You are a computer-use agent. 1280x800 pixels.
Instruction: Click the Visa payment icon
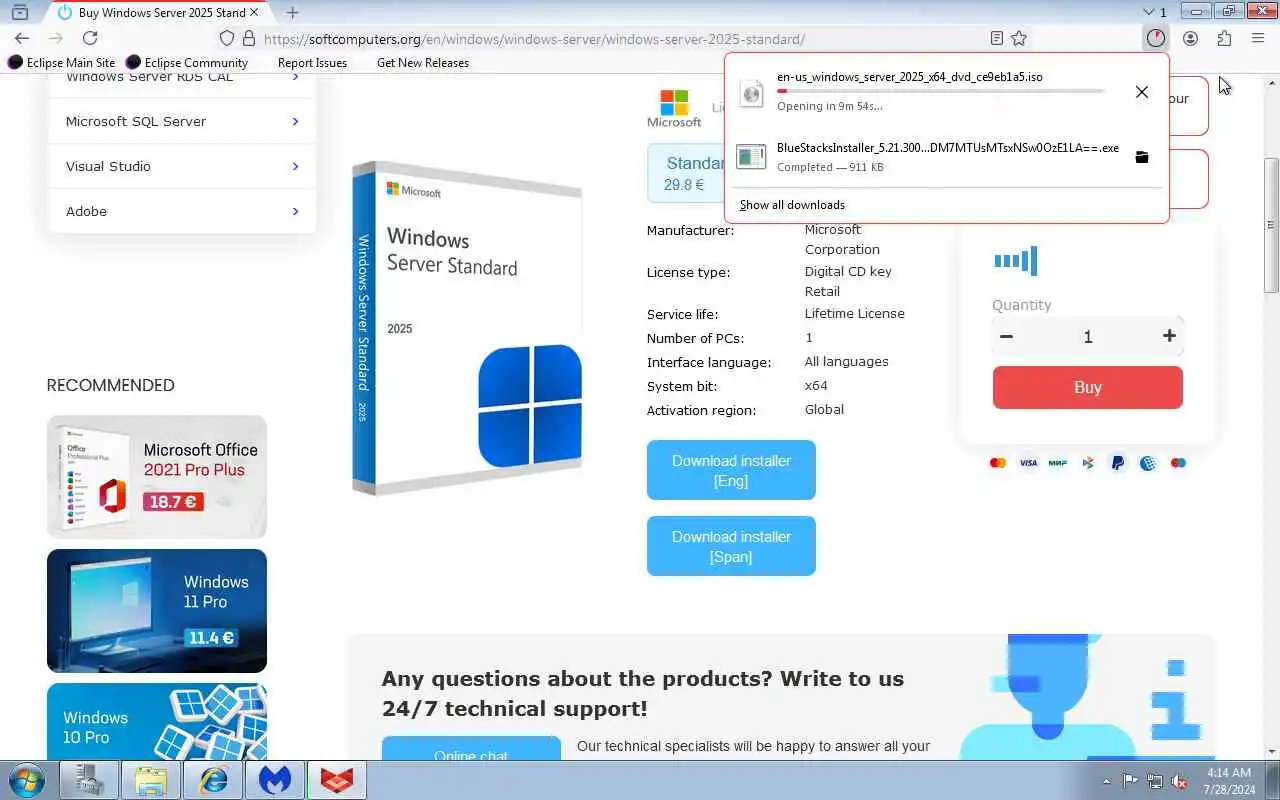point(1028,463)
